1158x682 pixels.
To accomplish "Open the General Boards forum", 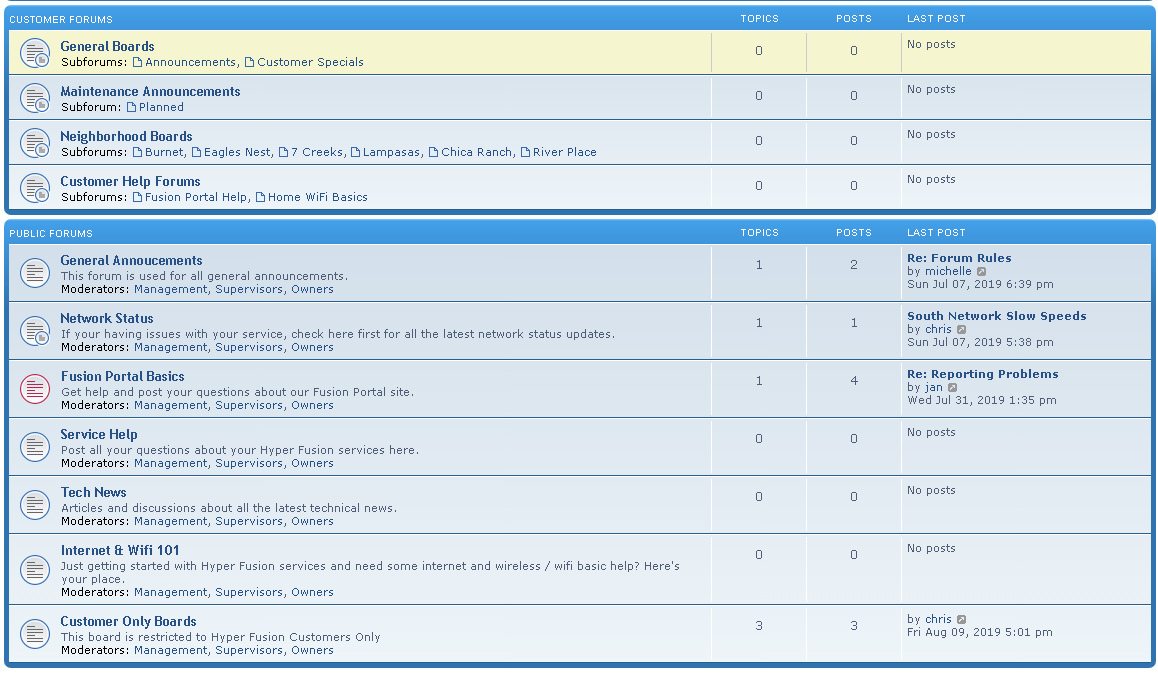I will coord(107,47).
